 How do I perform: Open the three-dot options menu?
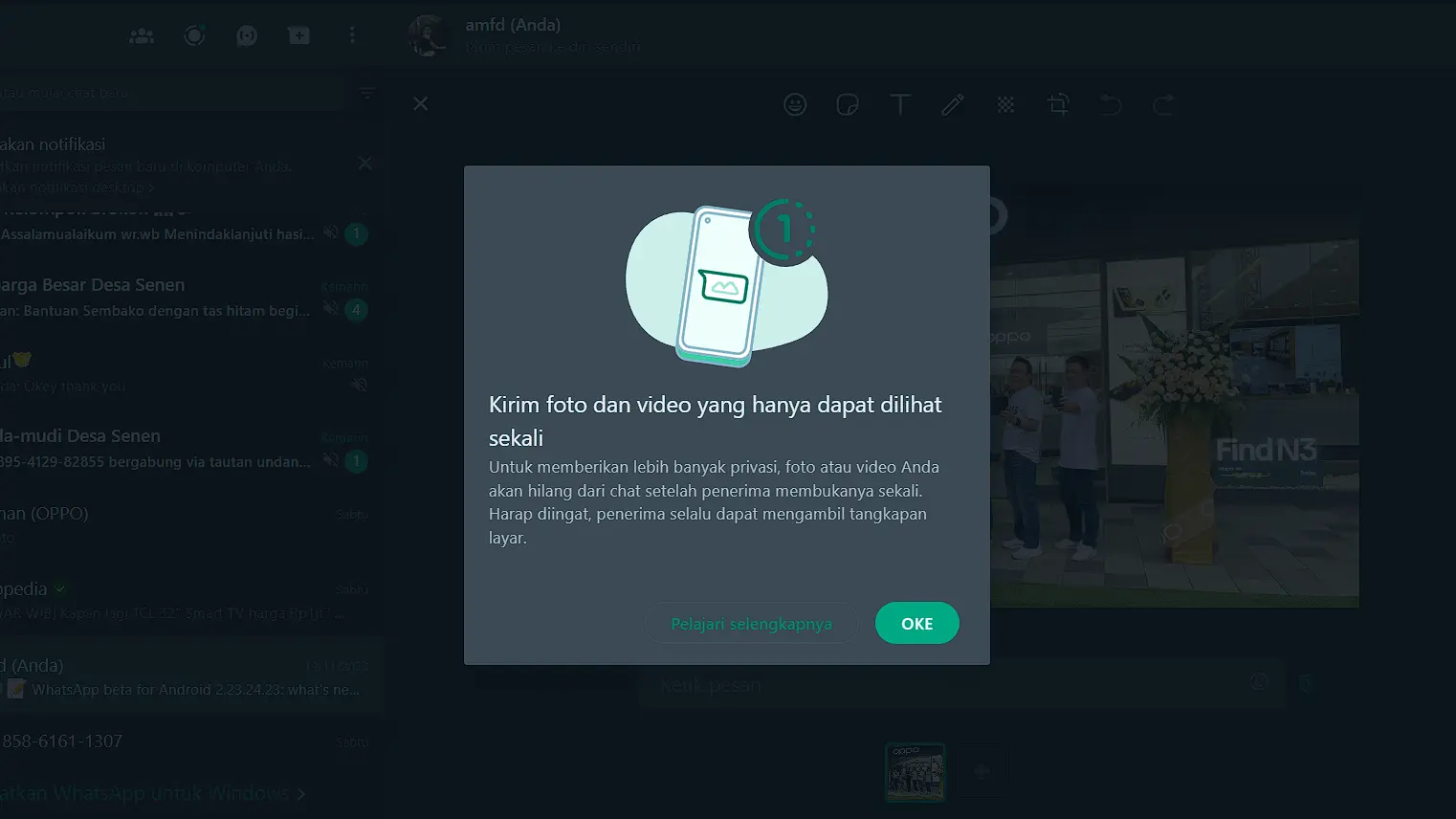(x=352, y=35)
